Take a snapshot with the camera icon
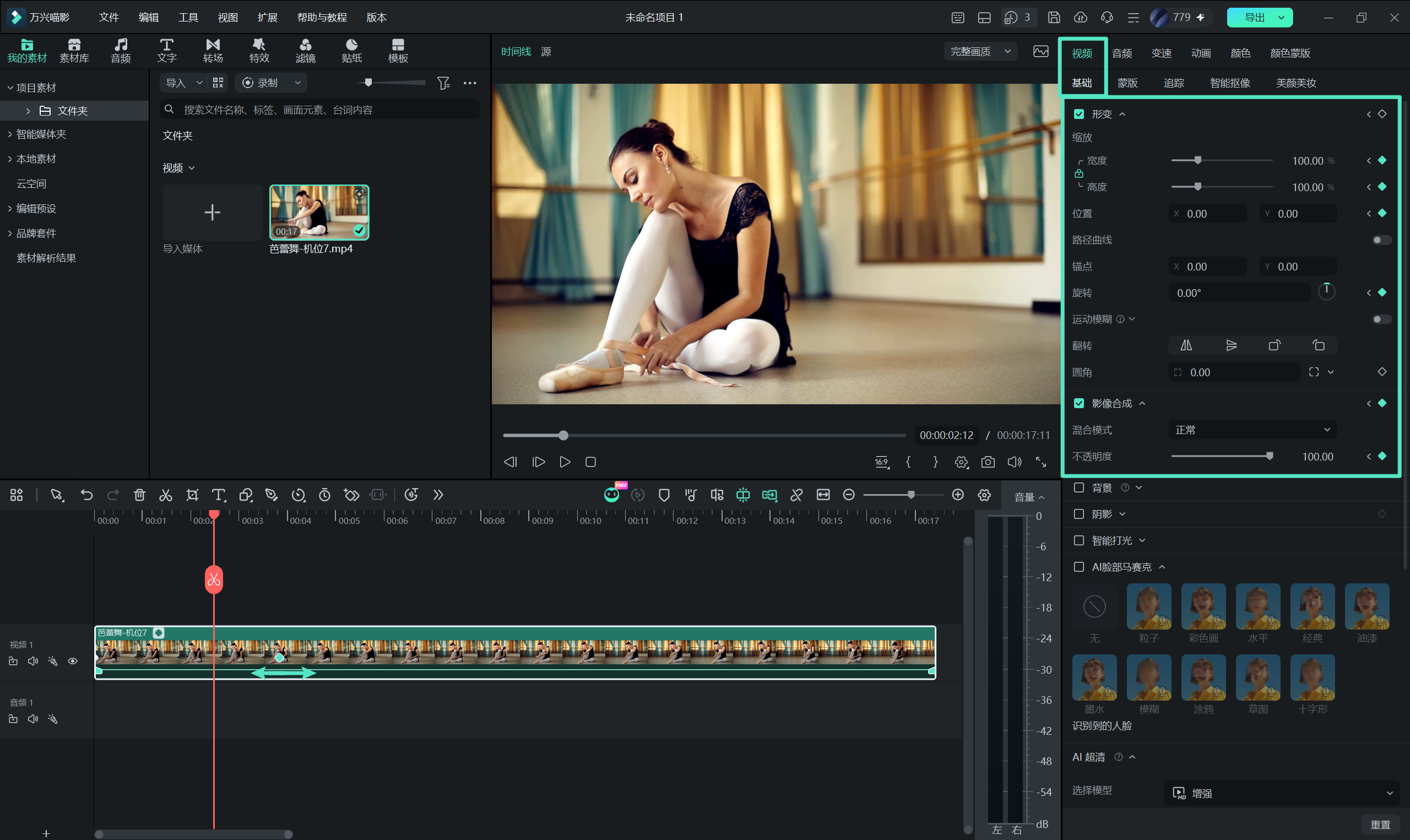Image resolution: width=1410 pixels, height=840 pixels. 988,462
